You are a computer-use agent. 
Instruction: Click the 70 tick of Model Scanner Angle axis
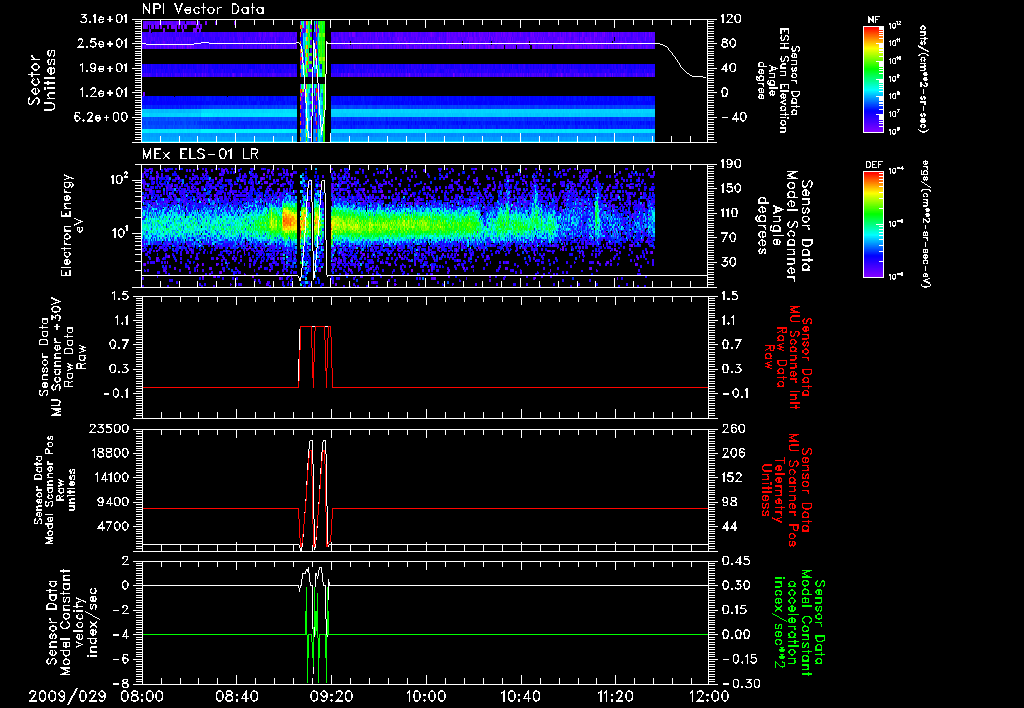[x=727, y=238]
